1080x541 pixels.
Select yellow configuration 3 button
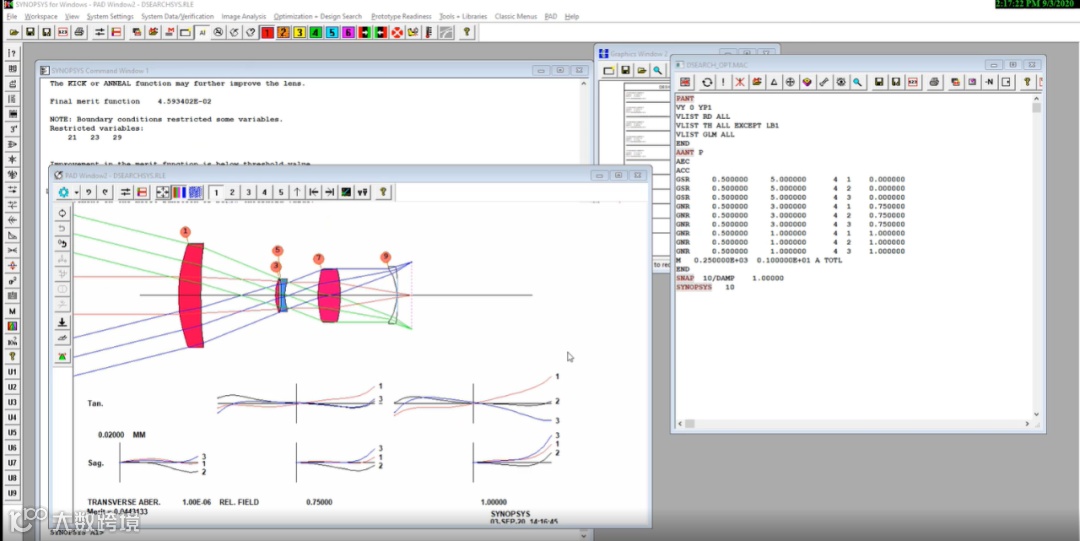300,32
